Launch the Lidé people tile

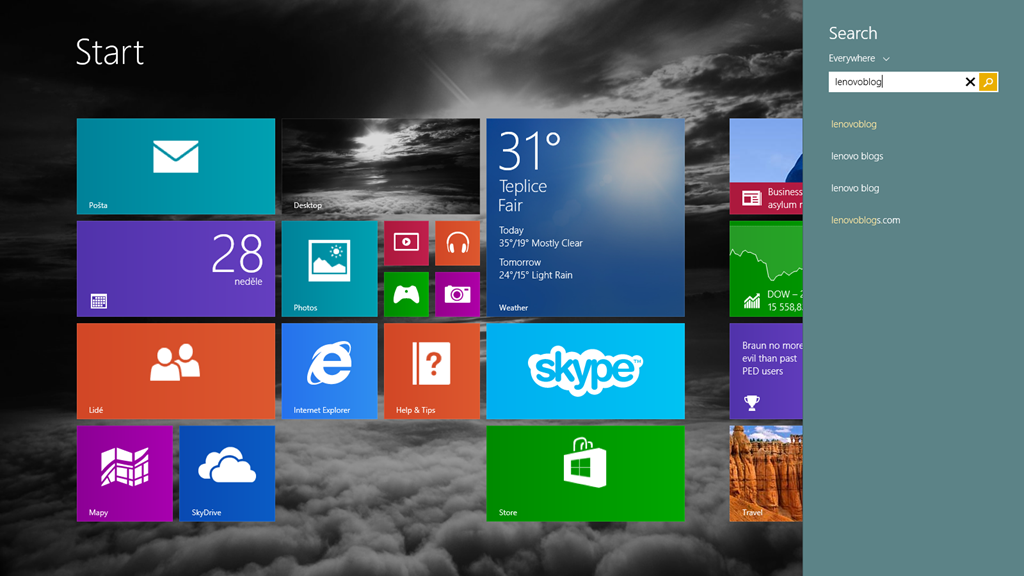click(175, 371)
